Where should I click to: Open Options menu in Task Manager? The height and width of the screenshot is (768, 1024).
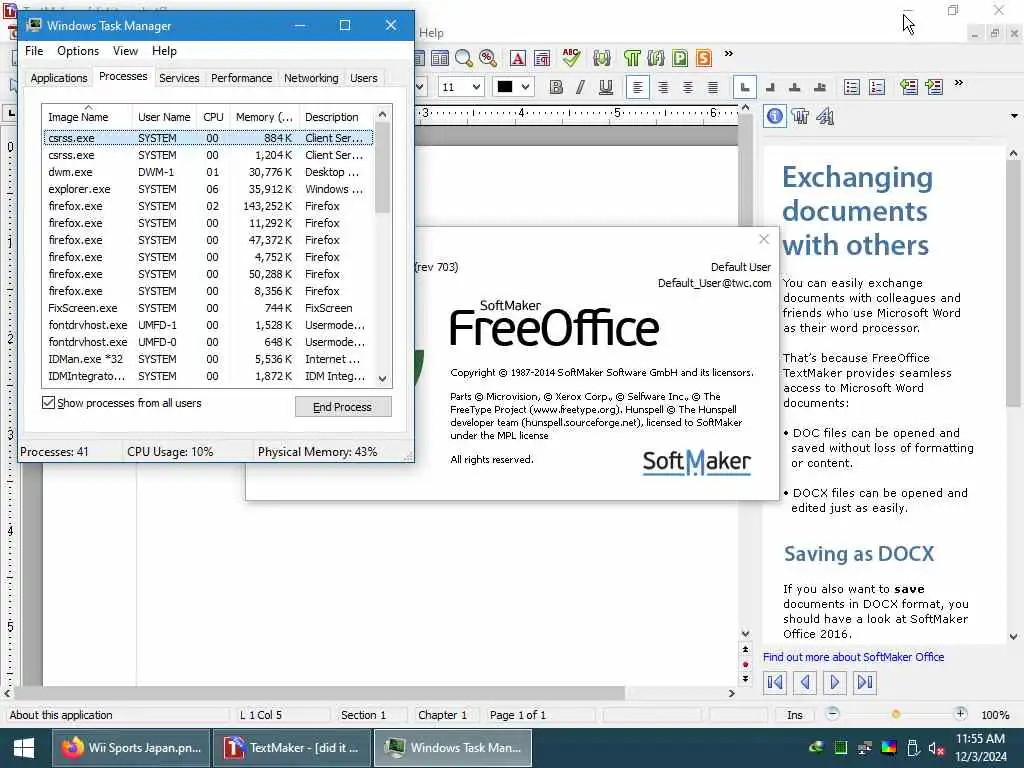pyautogui.click(x=78, y=51)
